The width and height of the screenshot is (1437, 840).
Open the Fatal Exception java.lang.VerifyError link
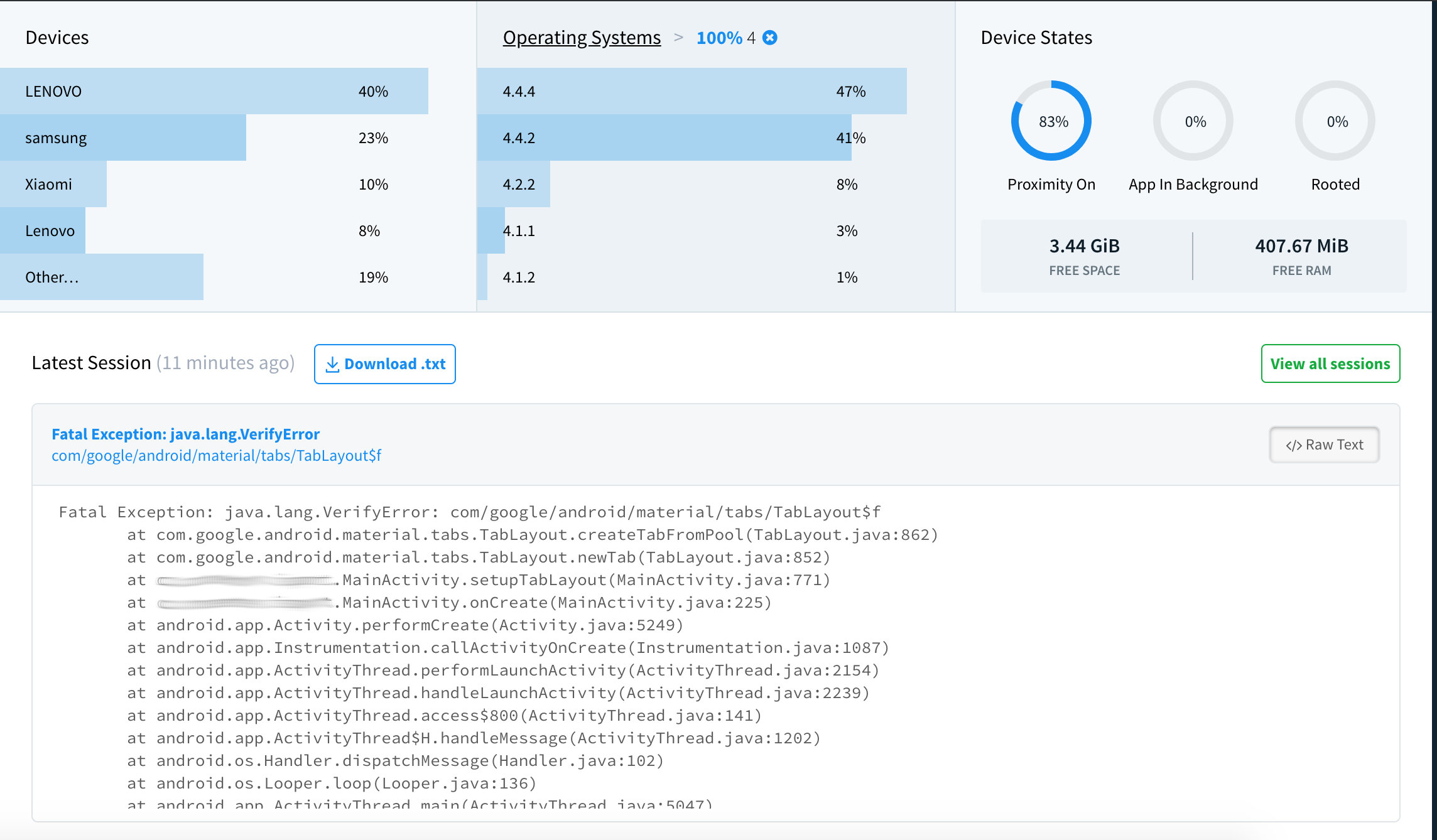185,434
